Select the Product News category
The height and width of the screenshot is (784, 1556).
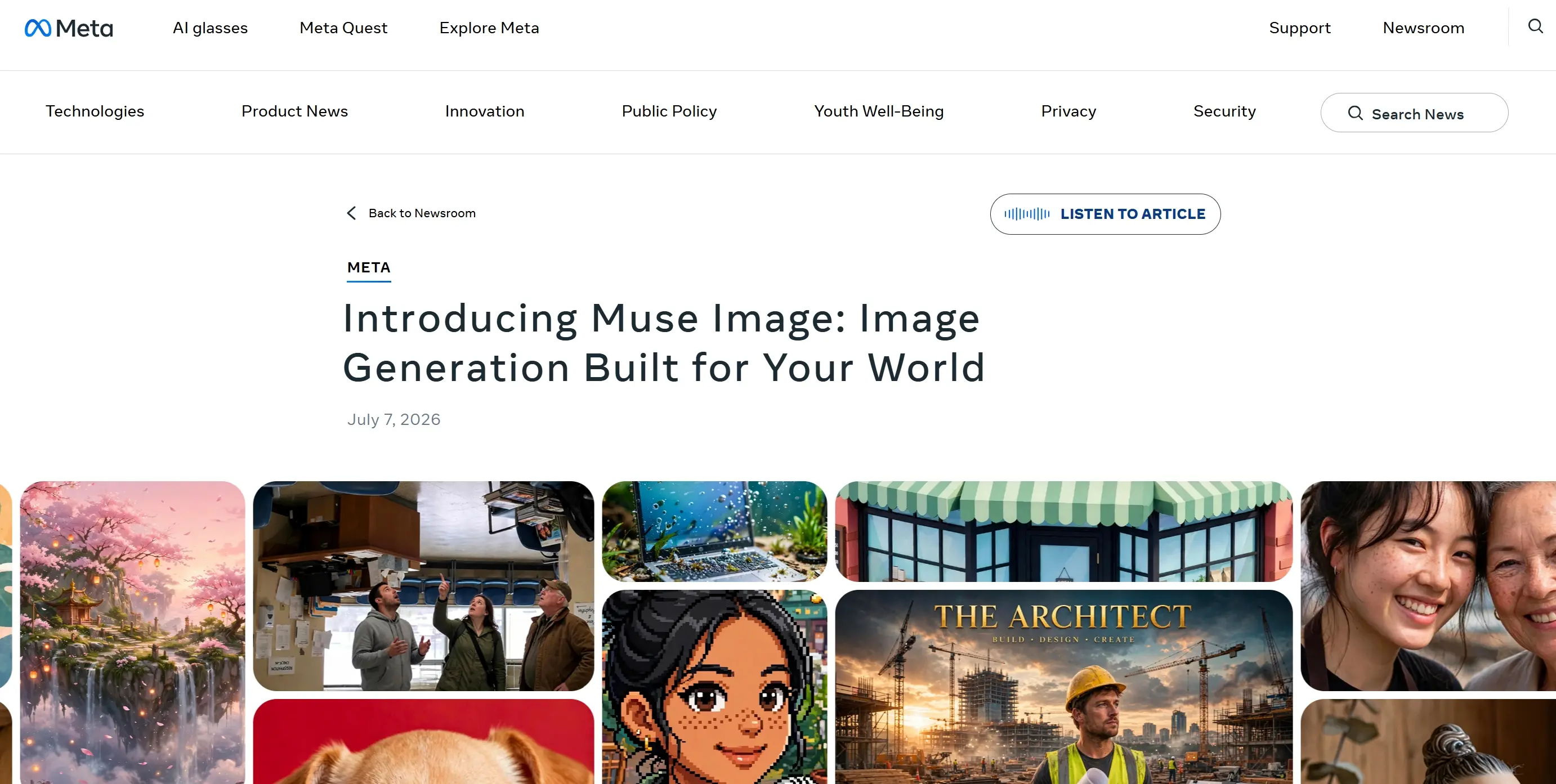[x=294, y=112]
